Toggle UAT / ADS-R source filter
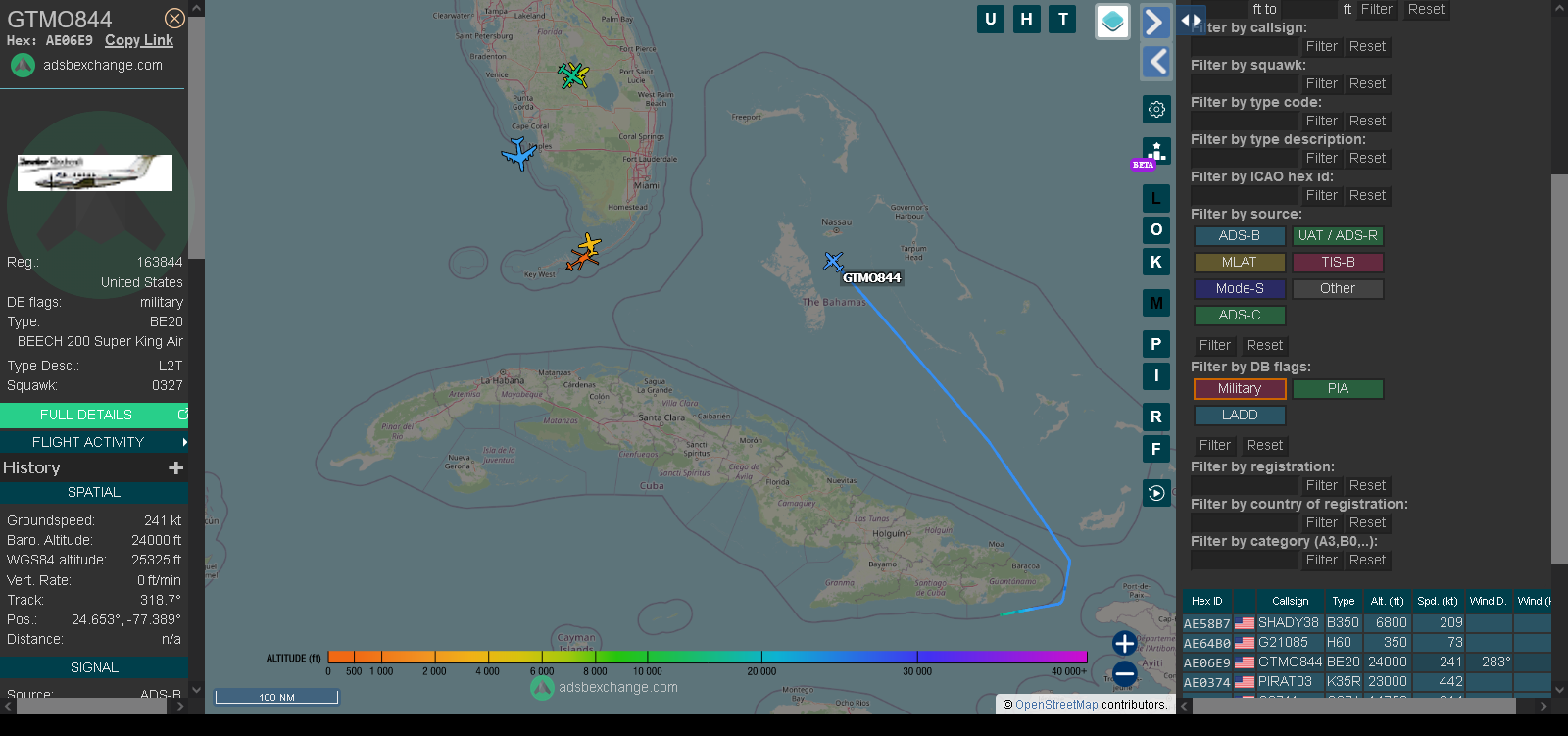The image size is (1568, 736). click(1338, 236)
